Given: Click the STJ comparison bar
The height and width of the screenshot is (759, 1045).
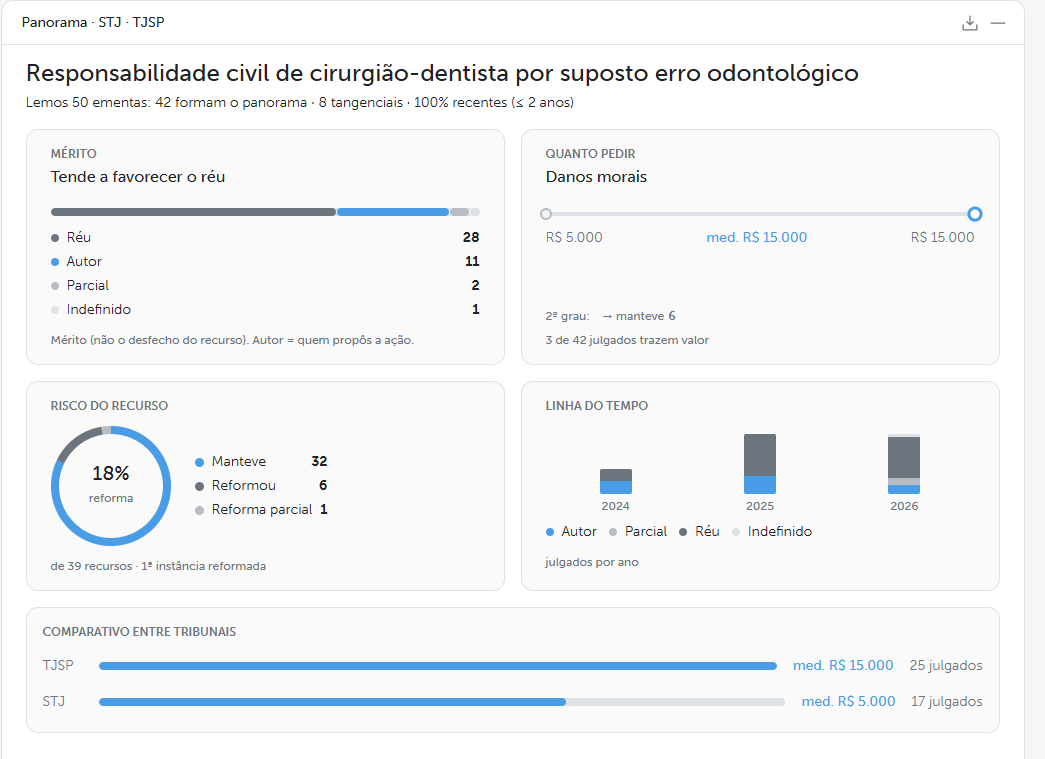Looking at the screenshot, I should [x=442, y=702].
